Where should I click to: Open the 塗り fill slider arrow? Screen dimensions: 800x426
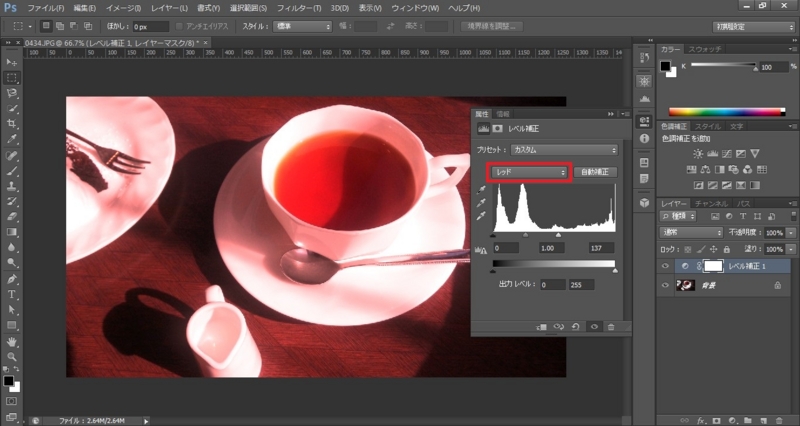coord(790,249)
